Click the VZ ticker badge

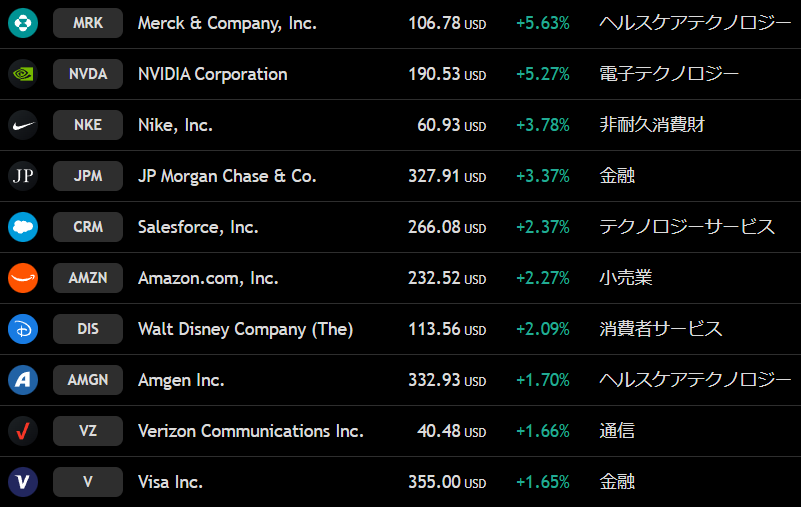click(88, 431)
